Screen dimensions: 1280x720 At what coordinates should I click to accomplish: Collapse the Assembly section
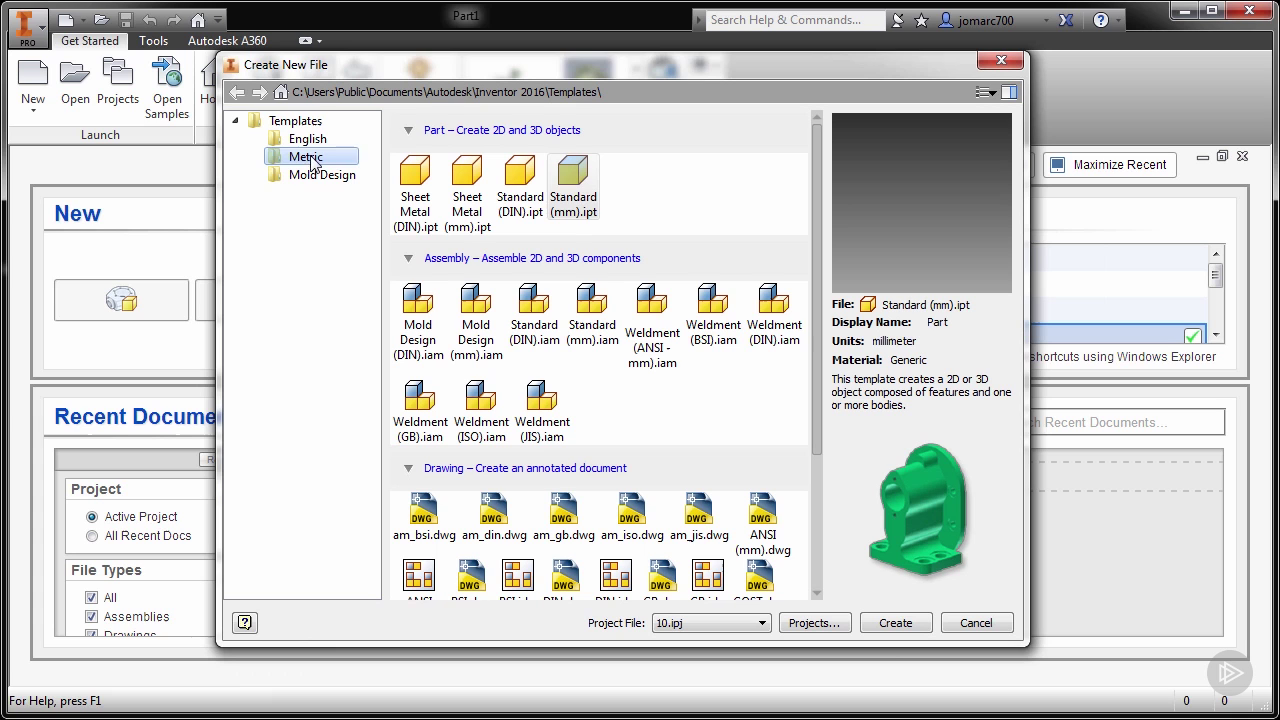(408, 258)
